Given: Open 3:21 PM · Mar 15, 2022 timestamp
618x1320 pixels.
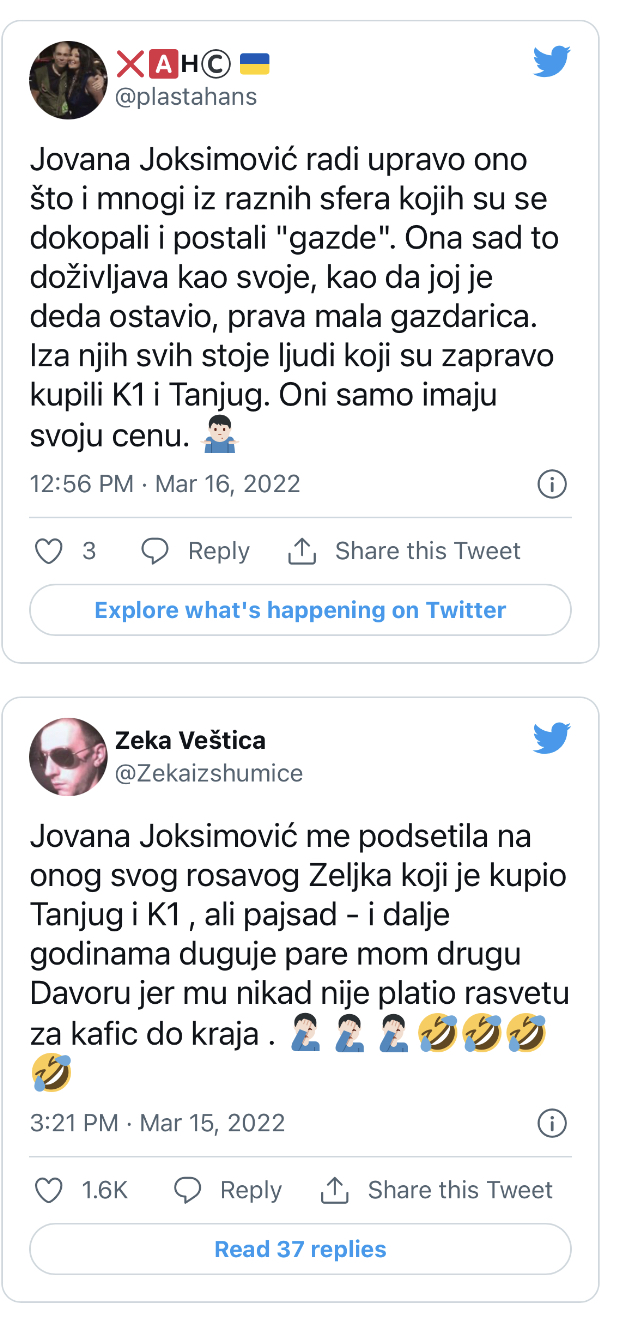Looking at the screenshot, I should click(158, 1123).
